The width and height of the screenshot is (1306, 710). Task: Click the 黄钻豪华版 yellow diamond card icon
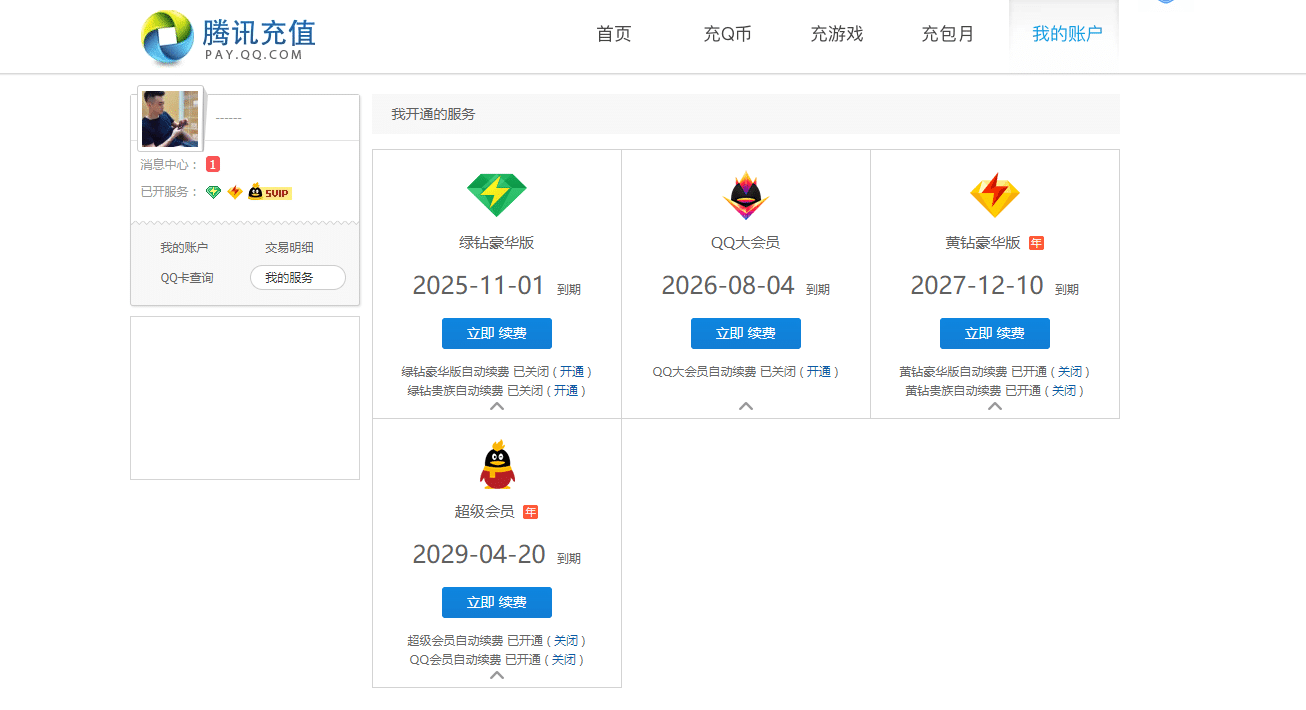tap(995, 195)
